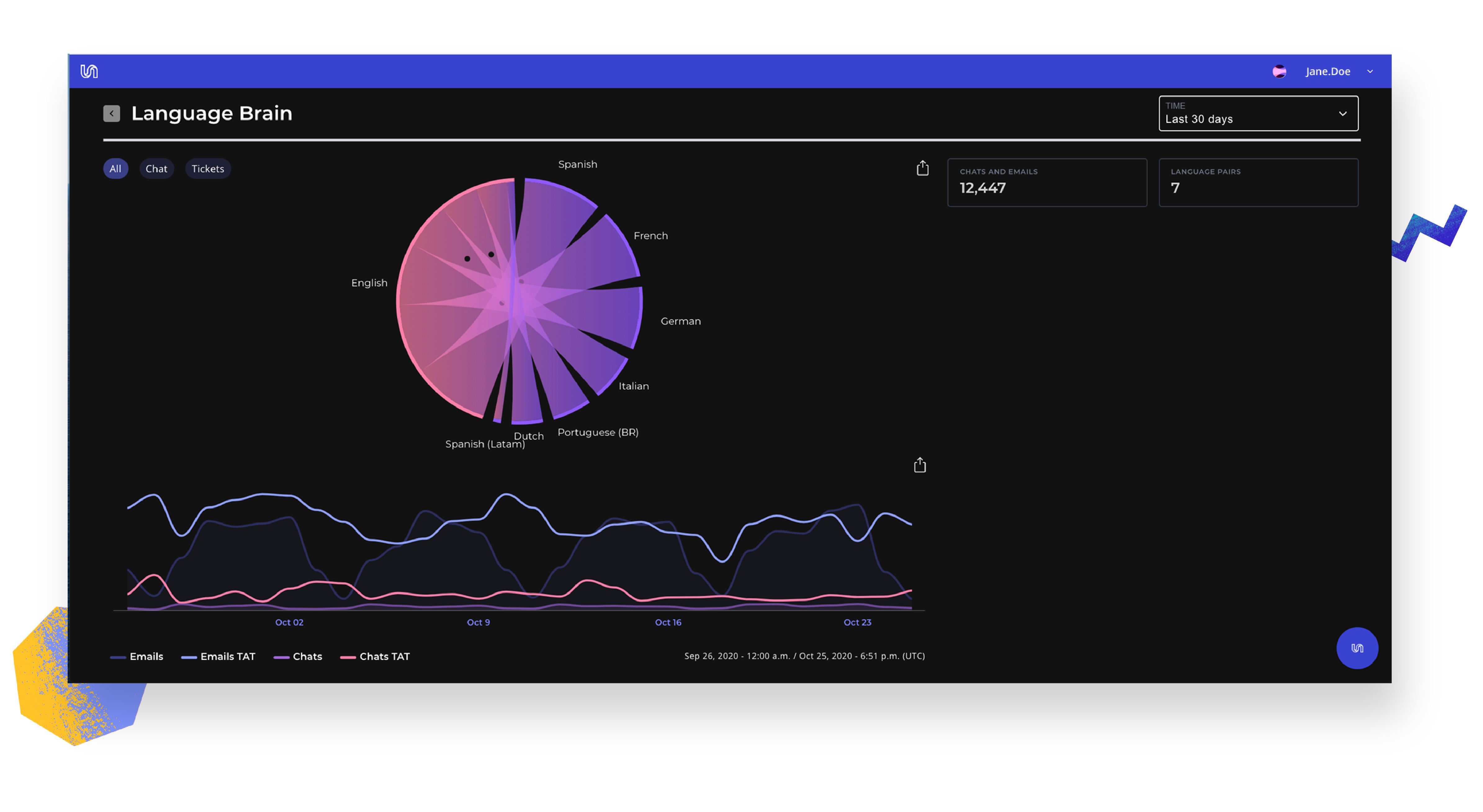
Task: Click the French label on chord diagram
Action: [650, 236]
